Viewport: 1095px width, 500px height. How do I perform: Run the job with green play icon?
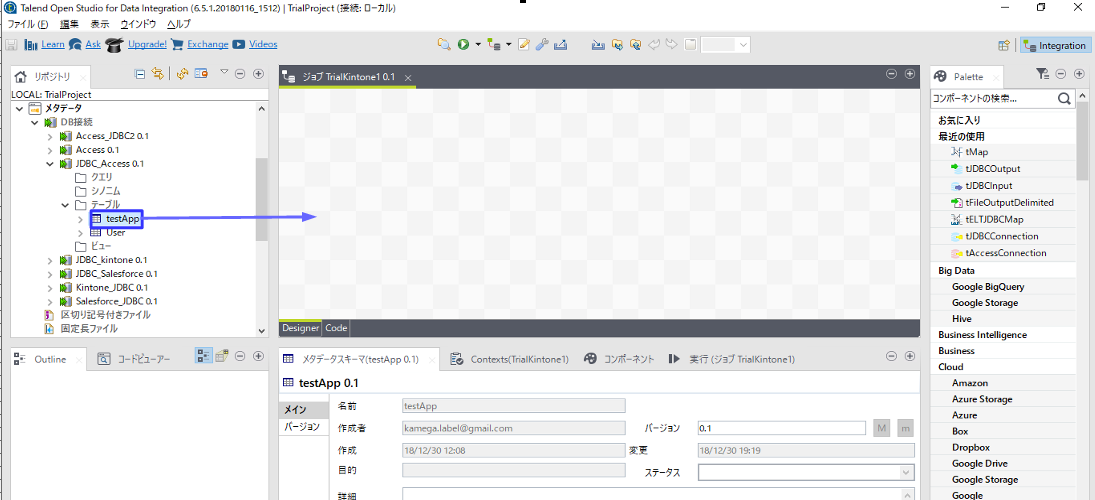coord(464,45)
